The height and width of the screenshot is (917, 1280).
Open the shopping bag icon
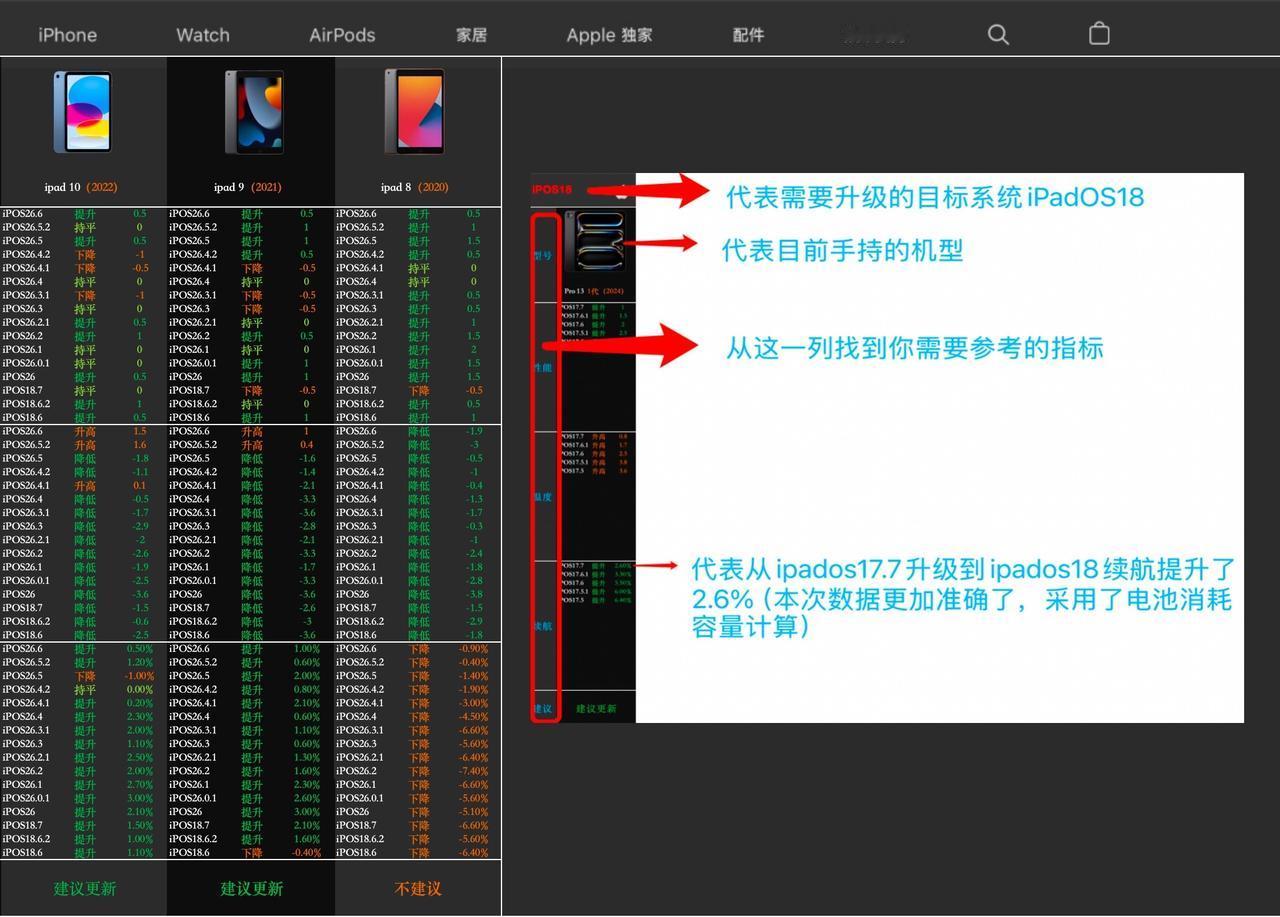tap(1099, 34)
